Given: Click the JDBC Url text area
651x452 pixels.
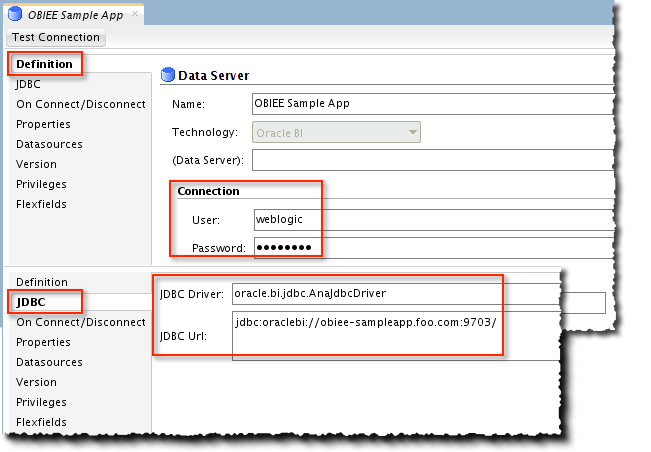Looking at the screenshot, I should [396, 336].
